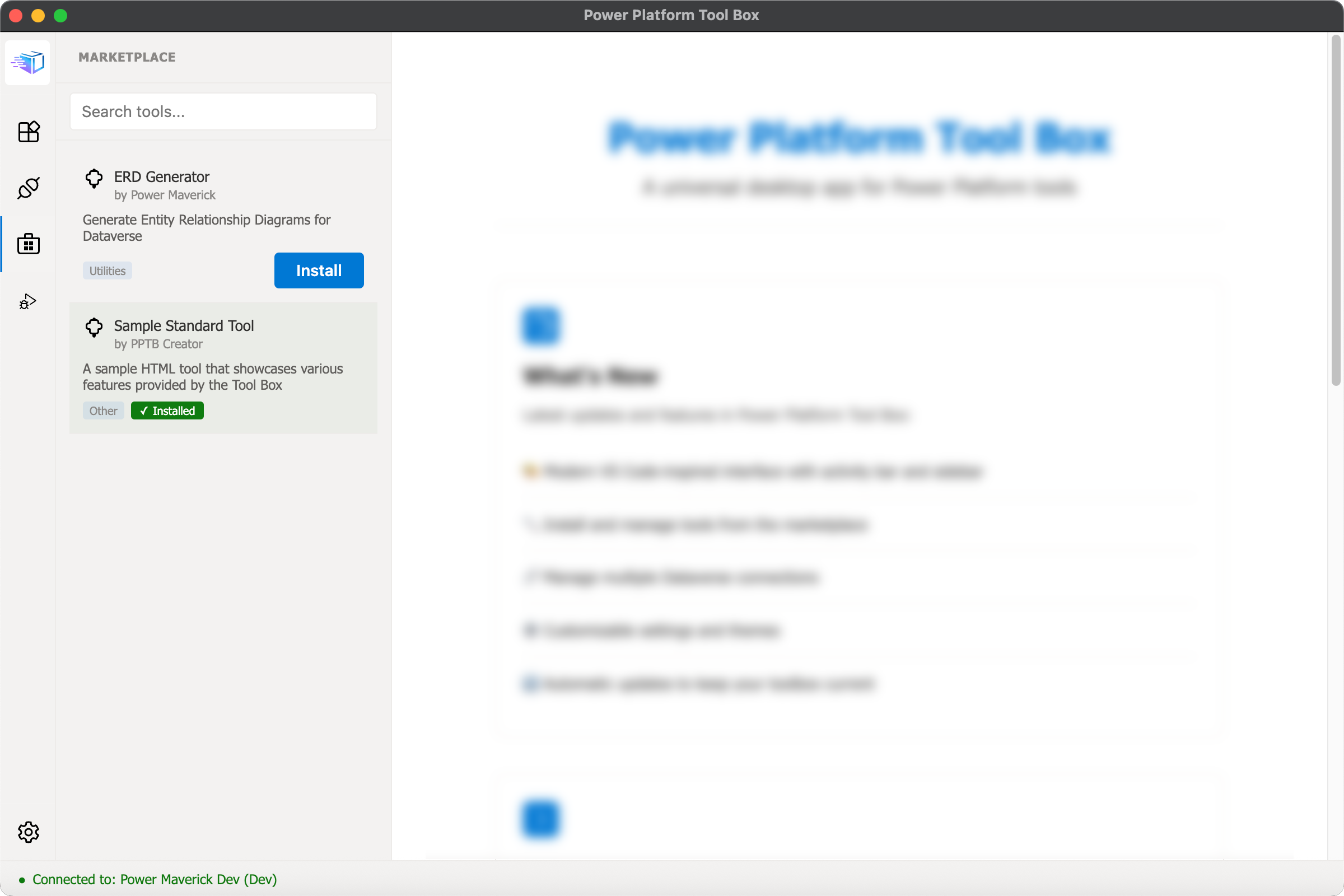Viewport: 1344px width, 896px height.
Task: Click the blue What's New card icon
Action: [x=540, y=326]
